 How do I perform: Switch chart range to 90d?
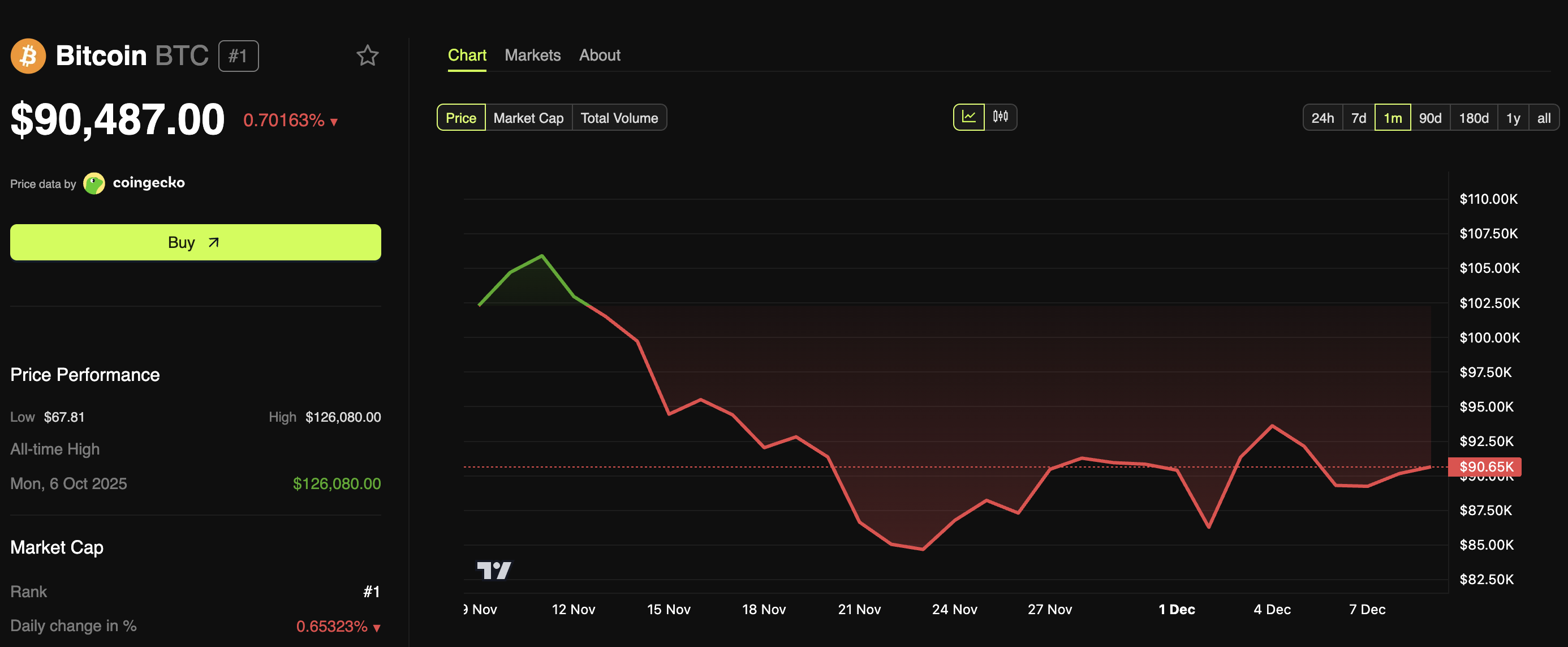[x=1431, y=118]
